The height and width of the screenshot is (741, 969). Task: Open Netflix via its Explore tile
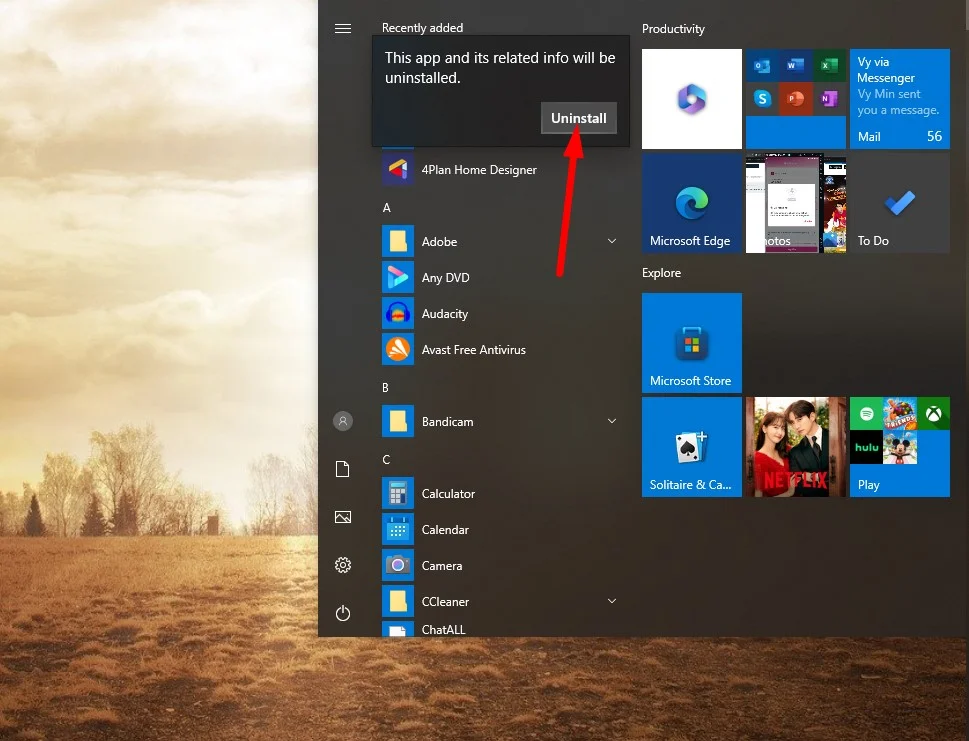tap(795, 446)
